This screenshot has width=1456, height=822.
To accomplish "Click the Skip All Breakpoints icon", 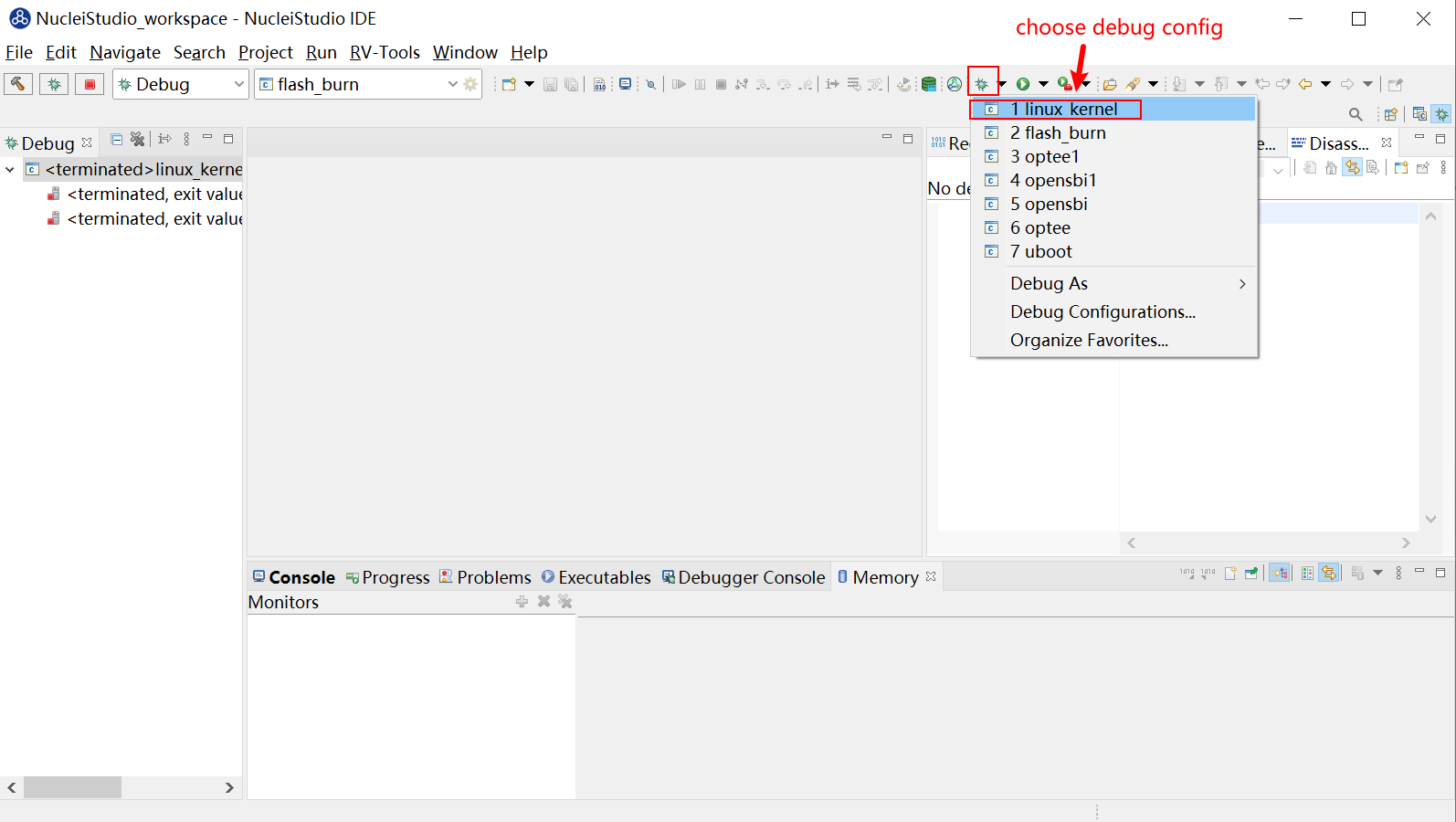I will click(x=650, y=84).
